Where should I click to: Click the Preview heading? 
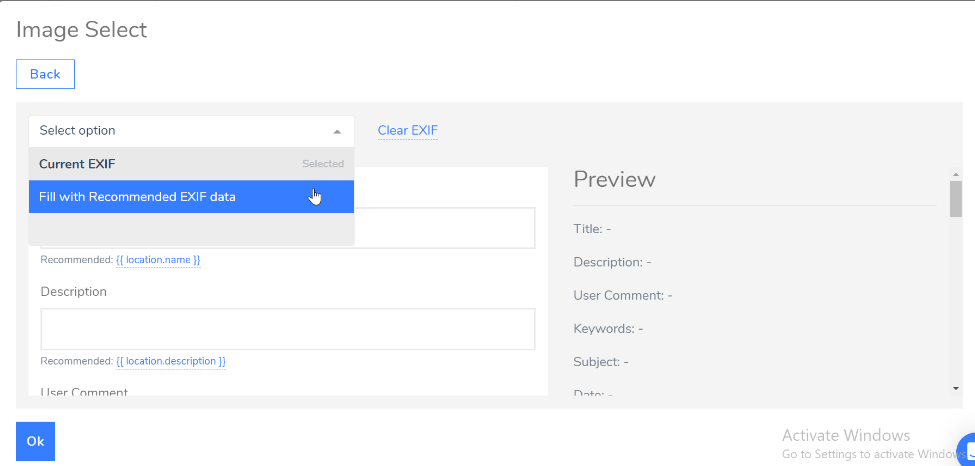click(614, 180)
